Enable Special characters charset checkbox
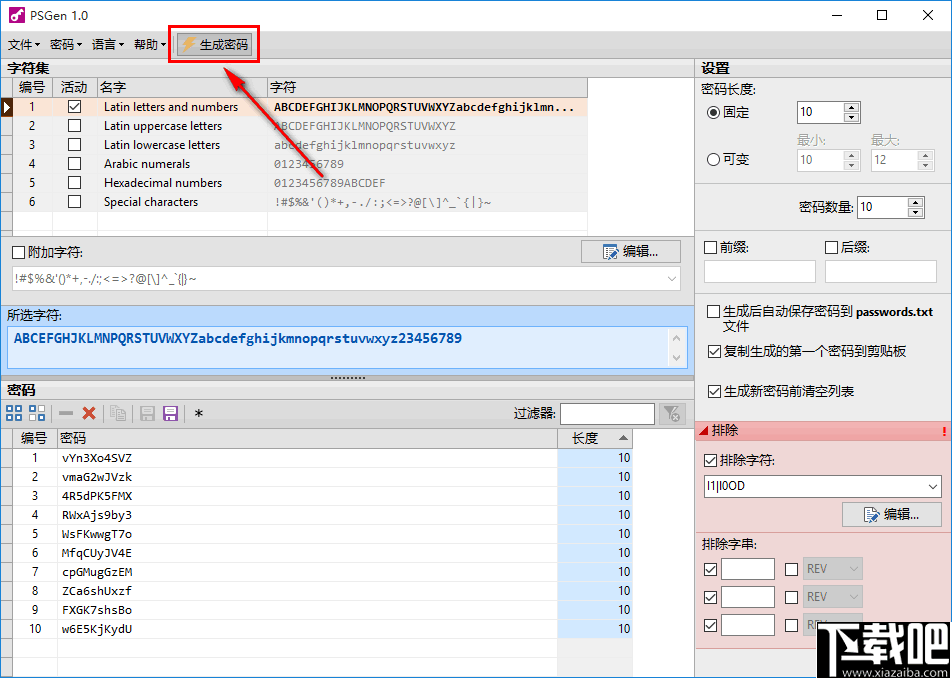The width and height of the screenshot is (952, 678). (x=75, y=202)
